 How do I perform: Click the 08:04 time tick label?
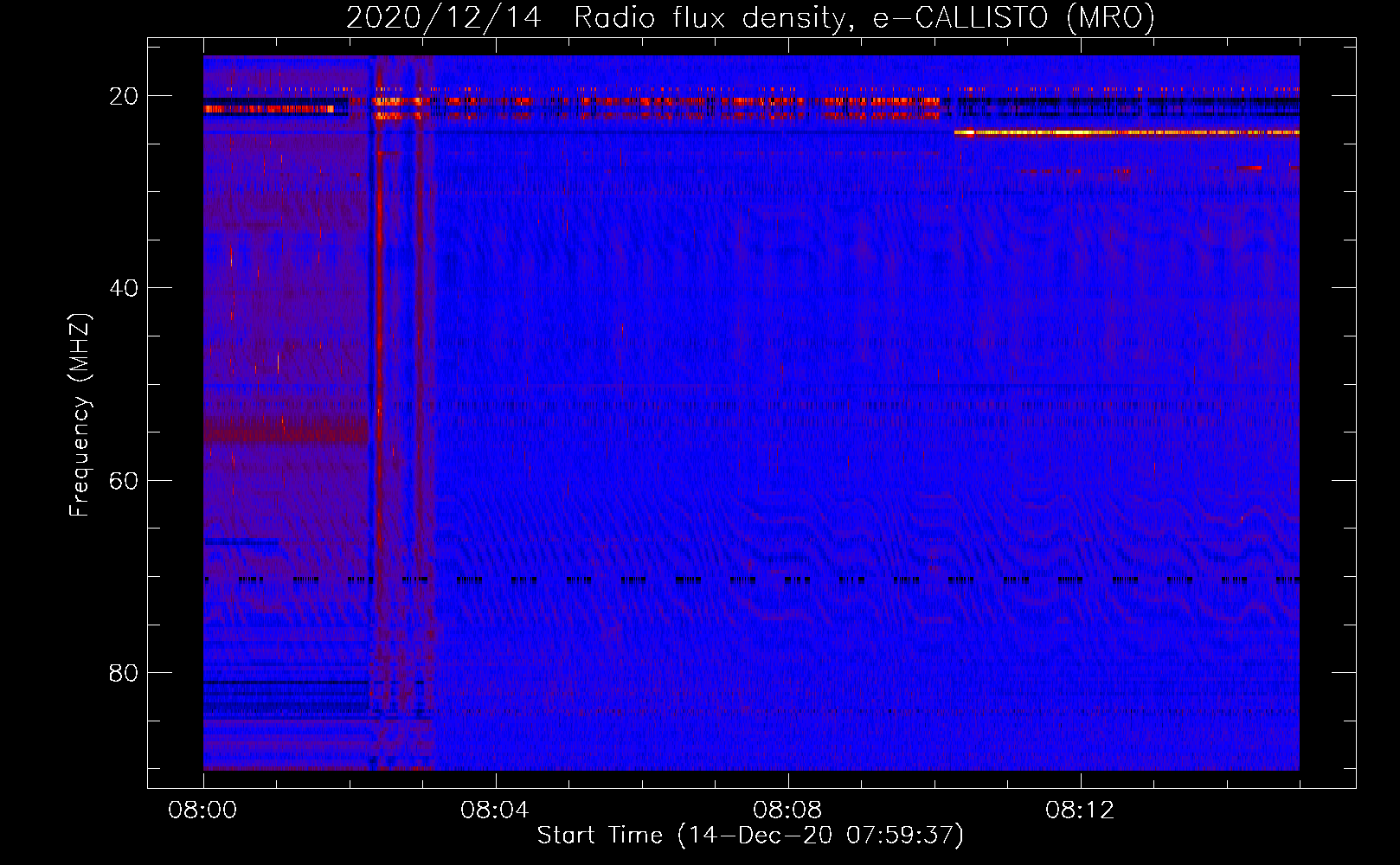pyautogui.click(x=495, y=811)
